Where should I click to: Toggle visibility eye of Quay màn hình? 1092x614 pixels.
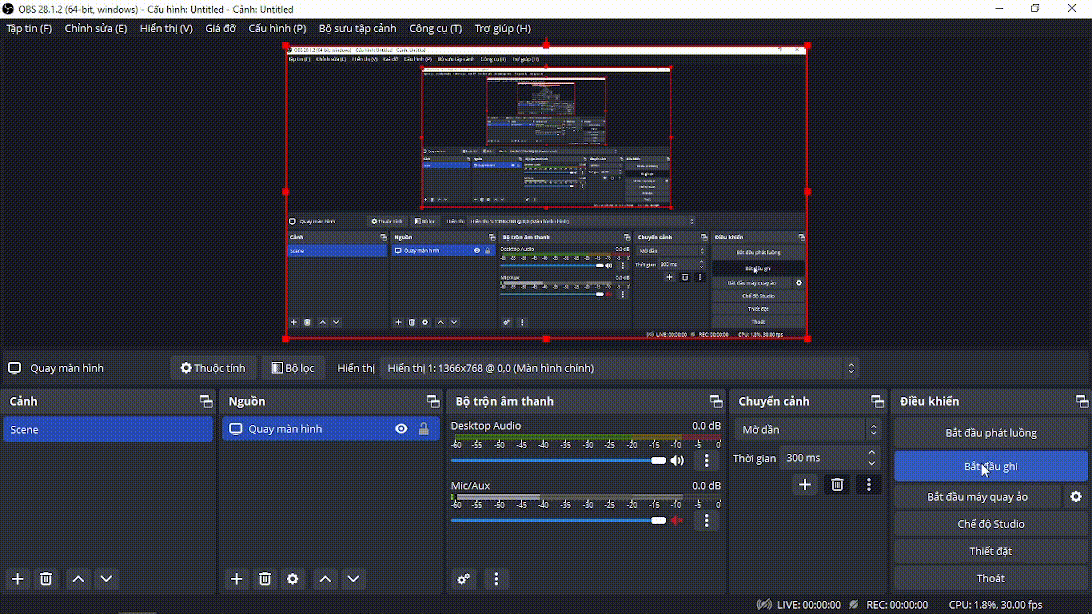pos(401,429)
